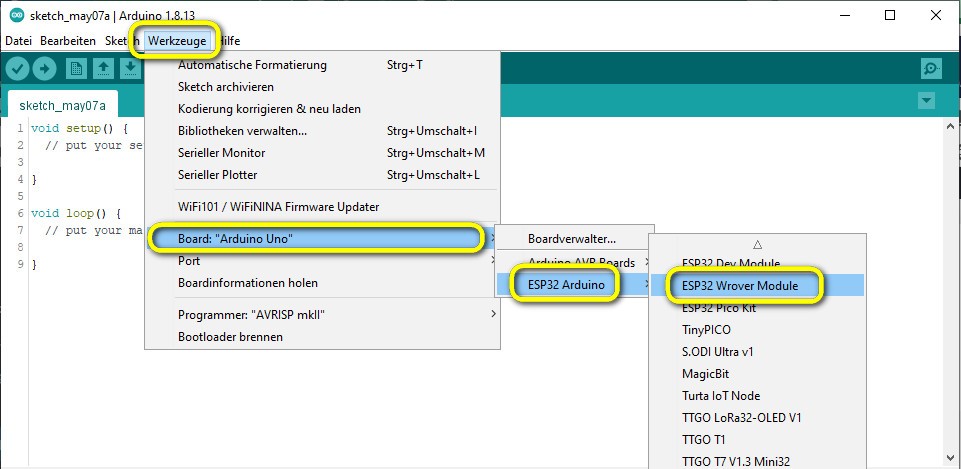Click code line 'void setup() {'
The height and width of the screenshot is (469, 961).
coord(79,129)
